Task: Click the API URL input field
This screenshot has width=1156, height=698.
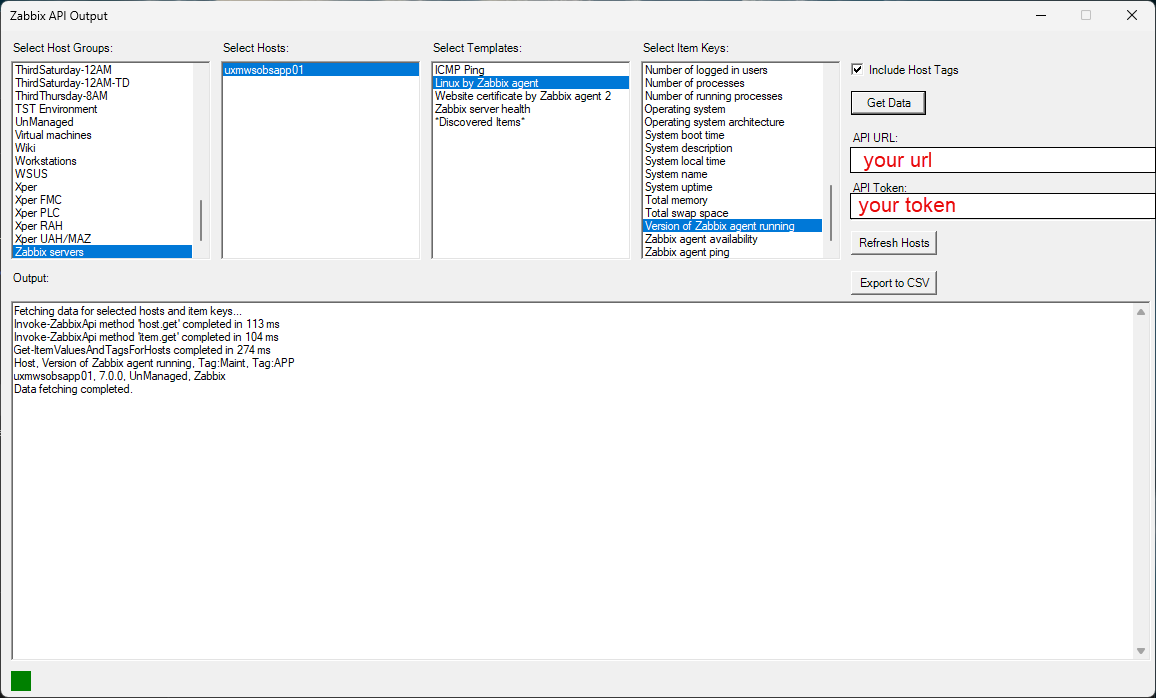Action: pos(1002,160)
